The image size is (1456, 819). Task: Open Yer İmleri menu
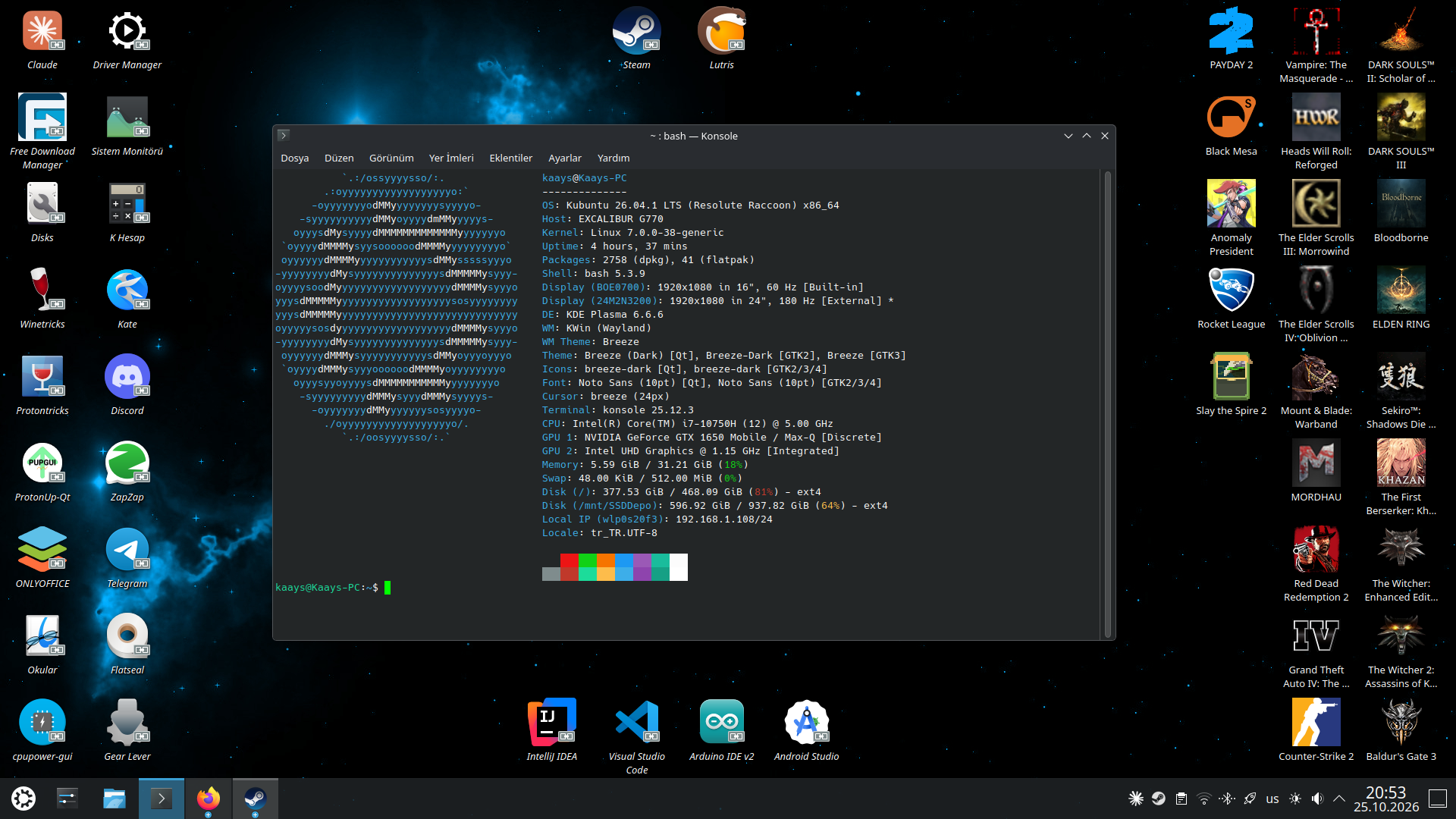coord(450,158)
